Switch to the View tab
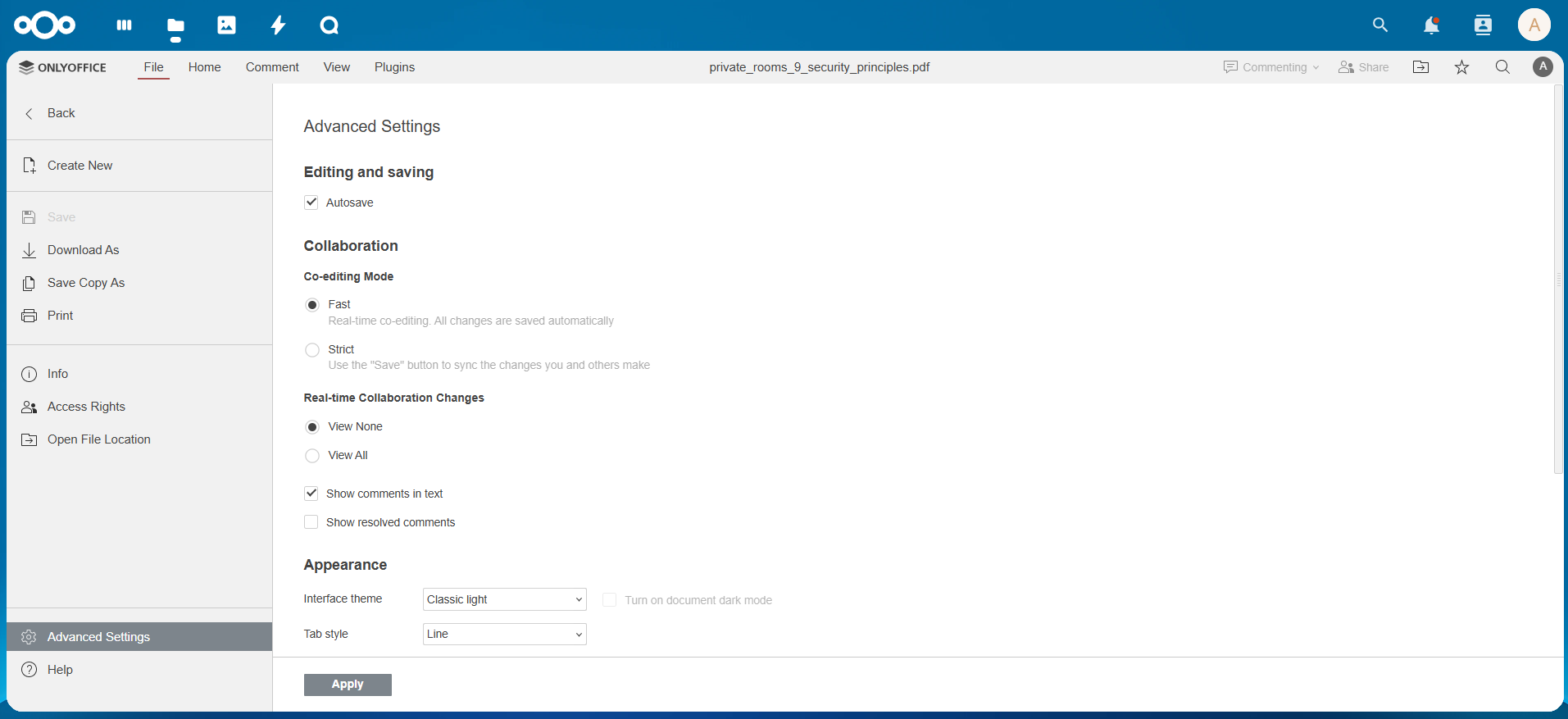 click(x=336, y=67)
